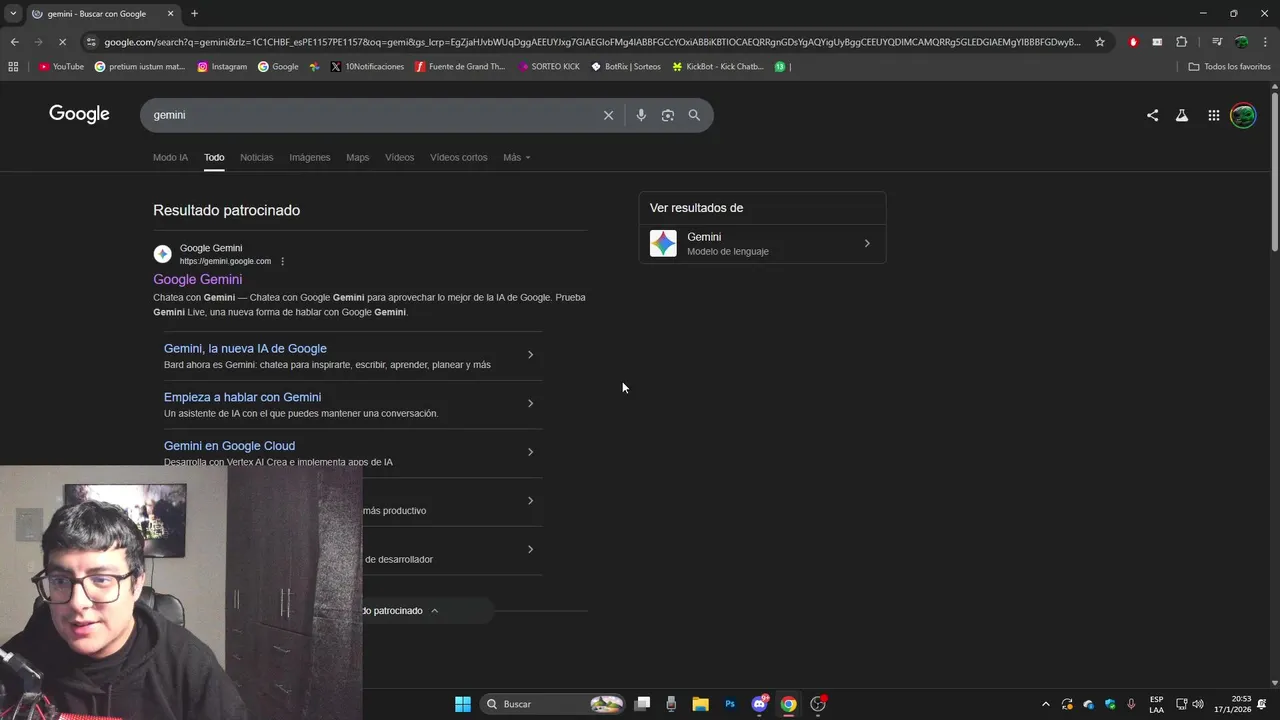Open Photoshop from the taskbar
This screenshot has height=720, width=1280.
pyautogui.click(x=730, y=704)
